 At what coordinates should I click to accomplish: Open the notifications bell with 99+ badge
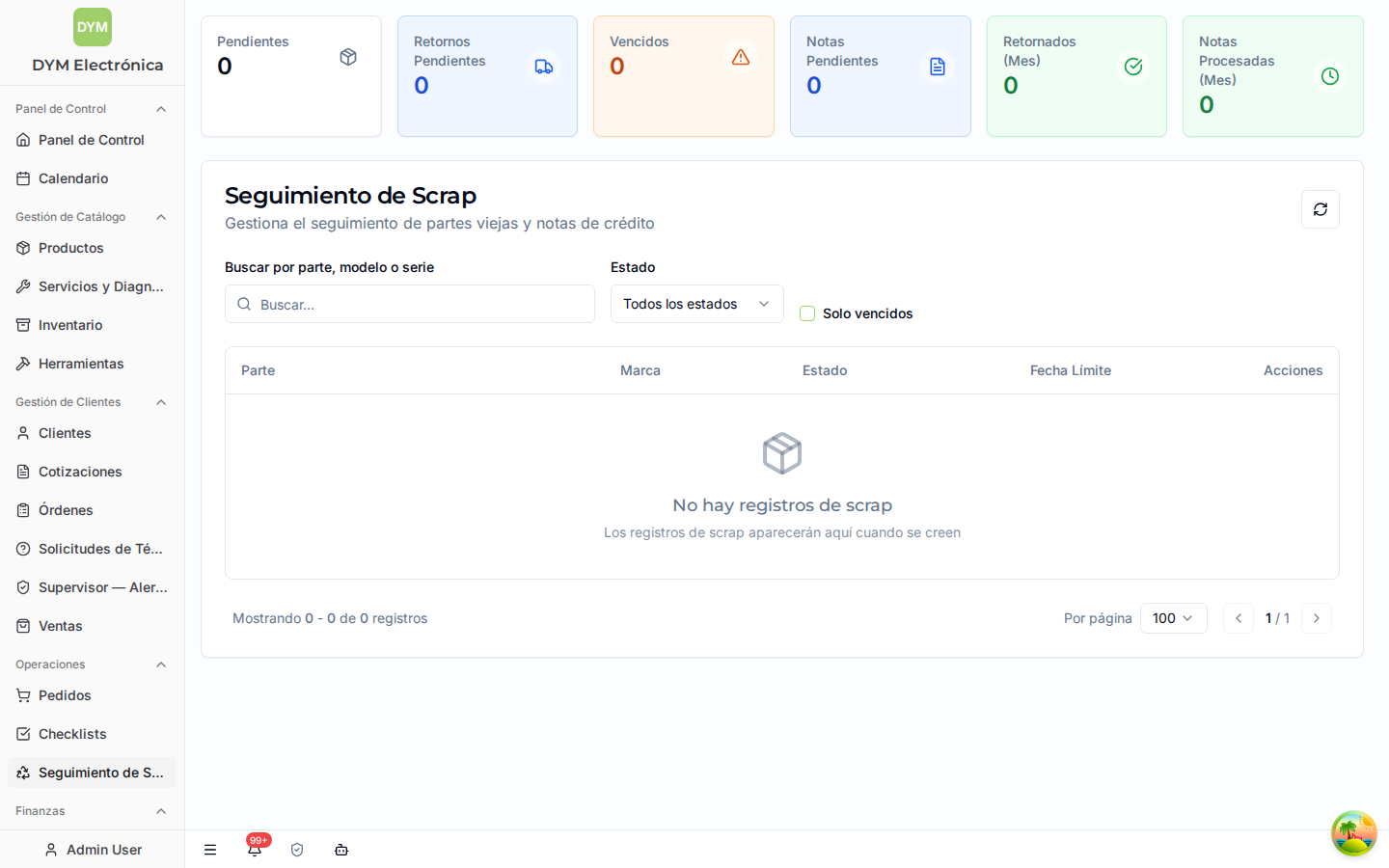[255, 849]
